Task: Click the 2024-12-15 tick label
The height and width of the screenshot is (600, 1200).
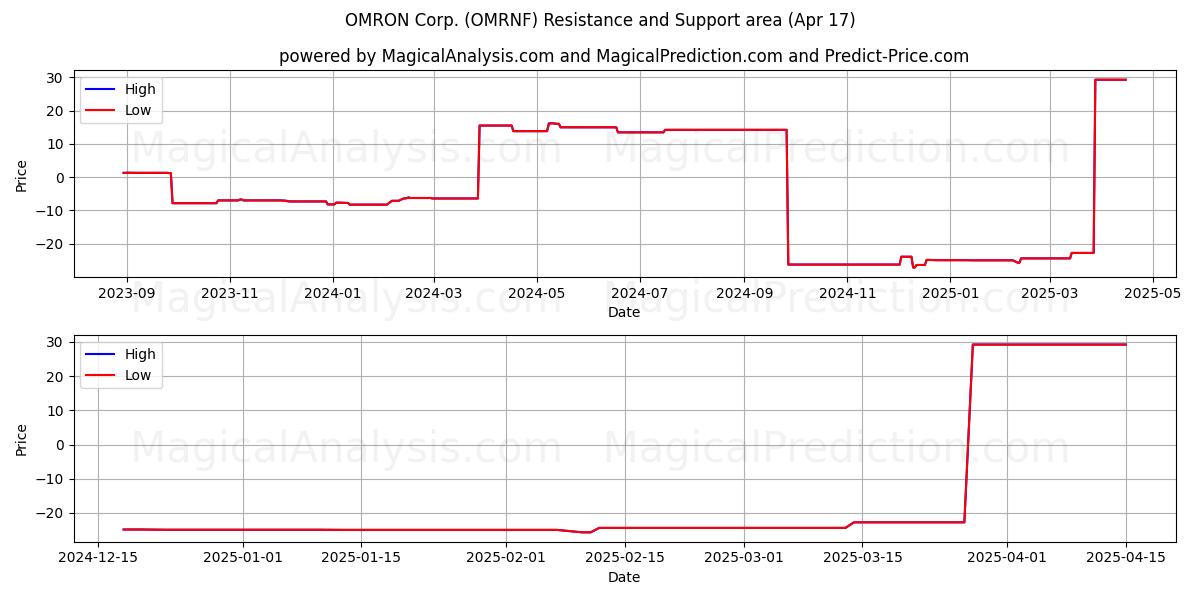Action: point(98,558)
